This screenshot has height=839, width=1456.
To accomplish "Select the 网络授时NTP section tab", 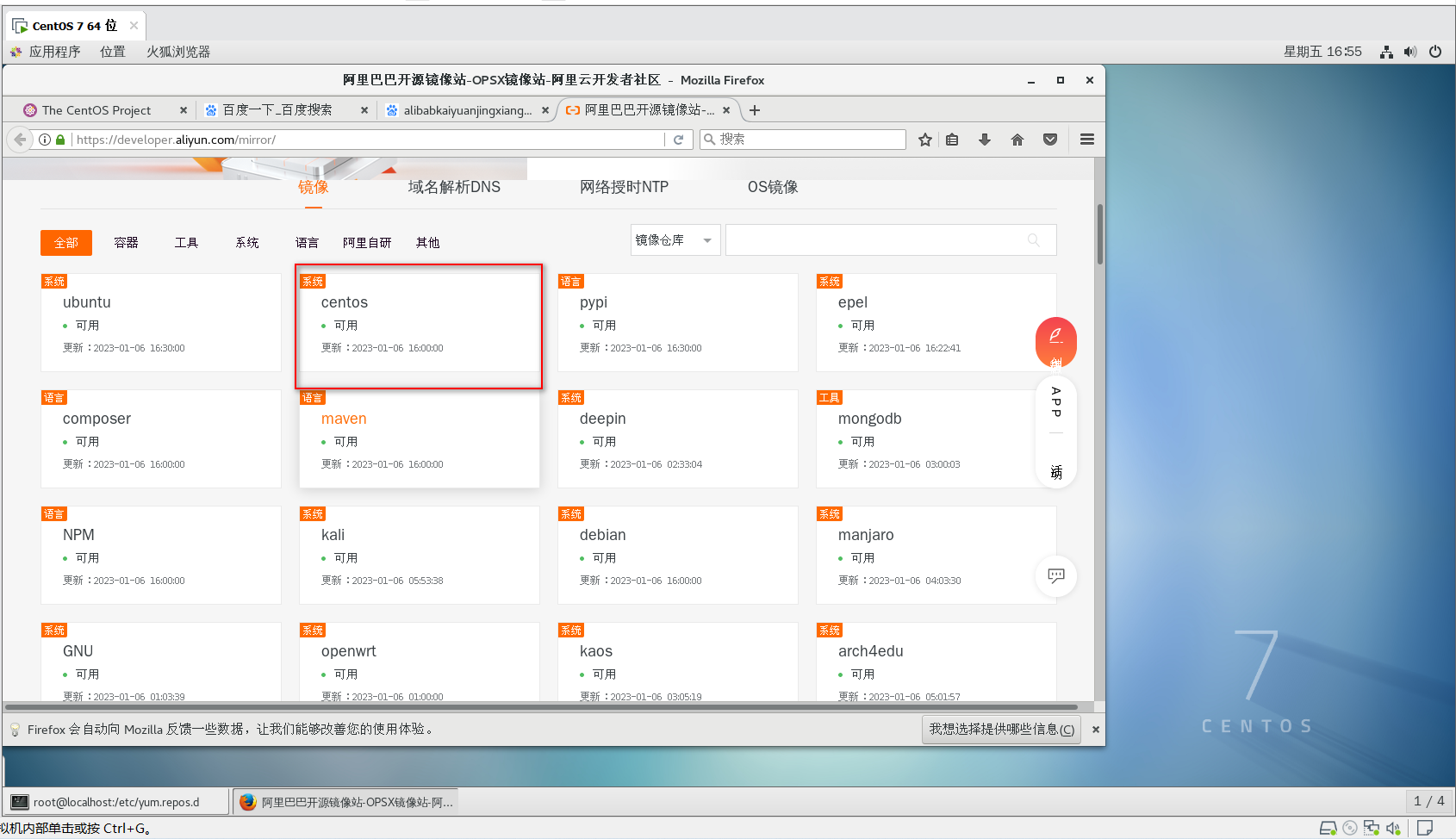I will (624, 187).
